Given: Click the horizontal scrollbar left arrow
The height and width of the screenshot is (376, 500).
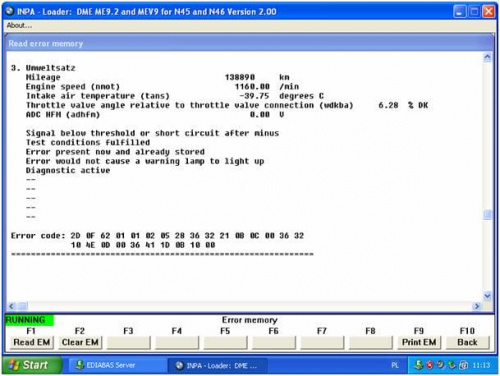Looking at the screenshot, I should pos(12,306).
